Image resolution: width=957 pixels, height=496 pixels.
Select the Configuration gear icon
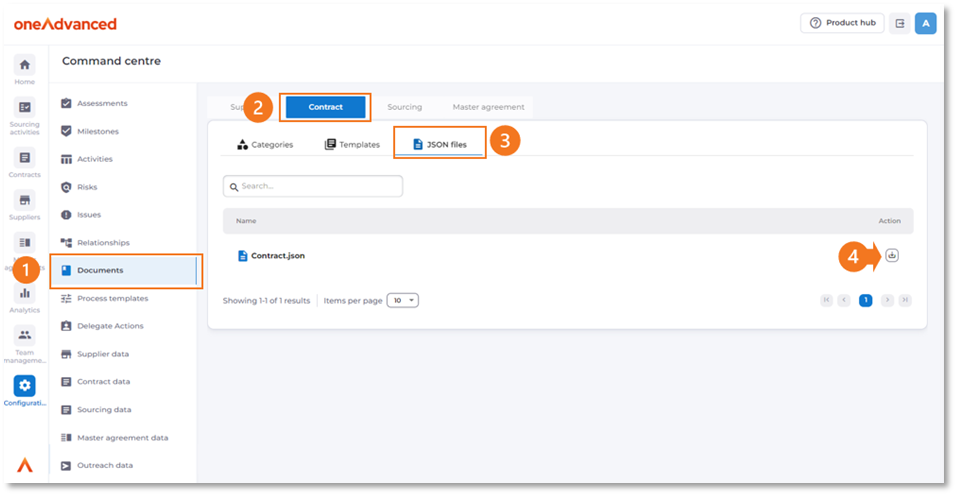tap(24, 386)
